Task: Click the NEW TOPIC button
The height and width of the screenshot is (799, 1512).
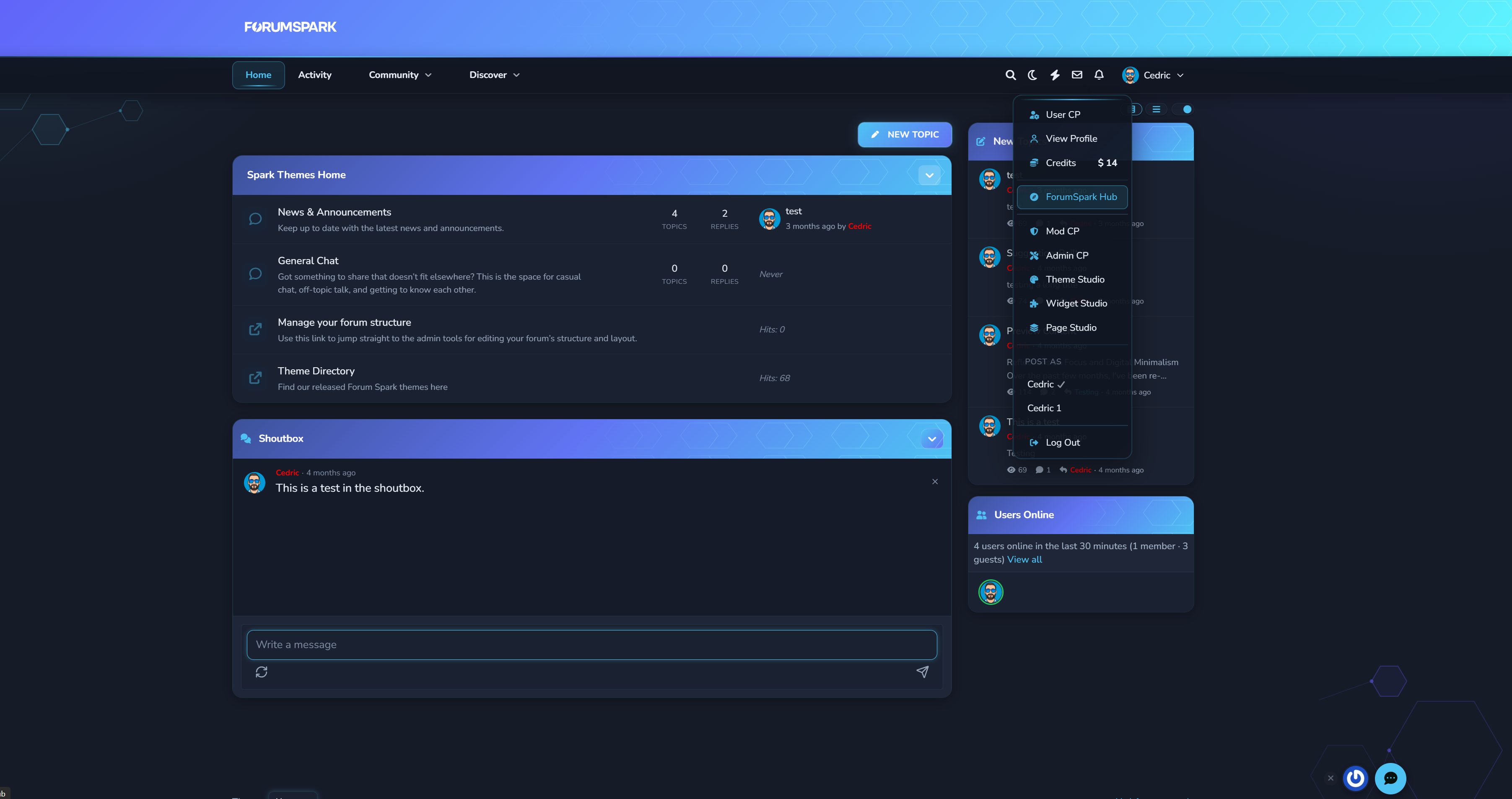Action: 905,135
